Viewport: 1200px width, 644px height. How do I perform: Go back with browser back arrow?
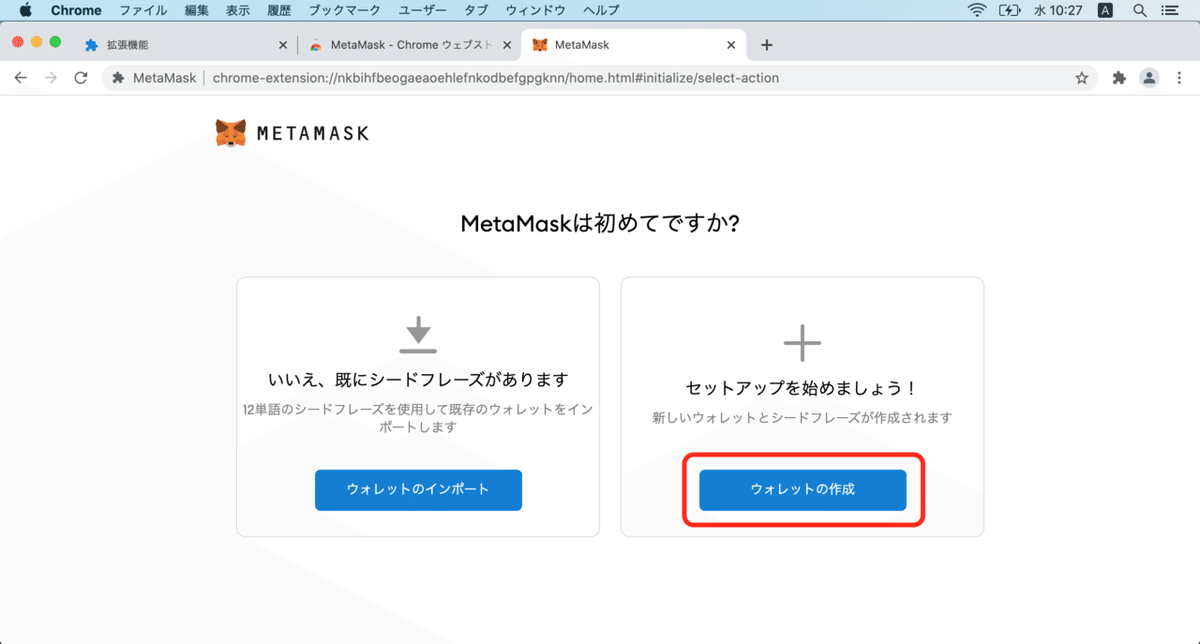(21, 77)
